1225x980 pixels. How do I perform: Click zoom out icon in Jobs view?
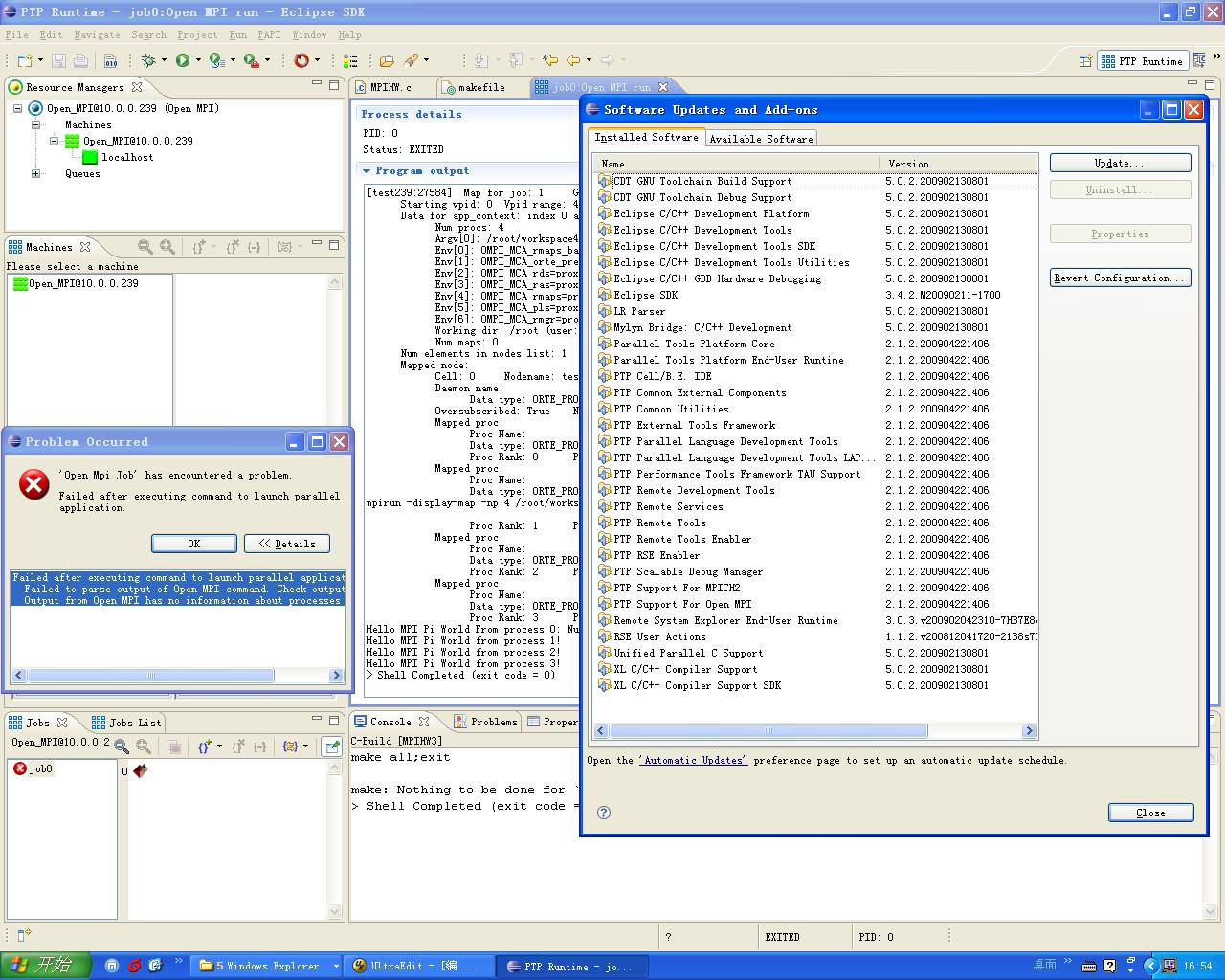coord(122,746)
